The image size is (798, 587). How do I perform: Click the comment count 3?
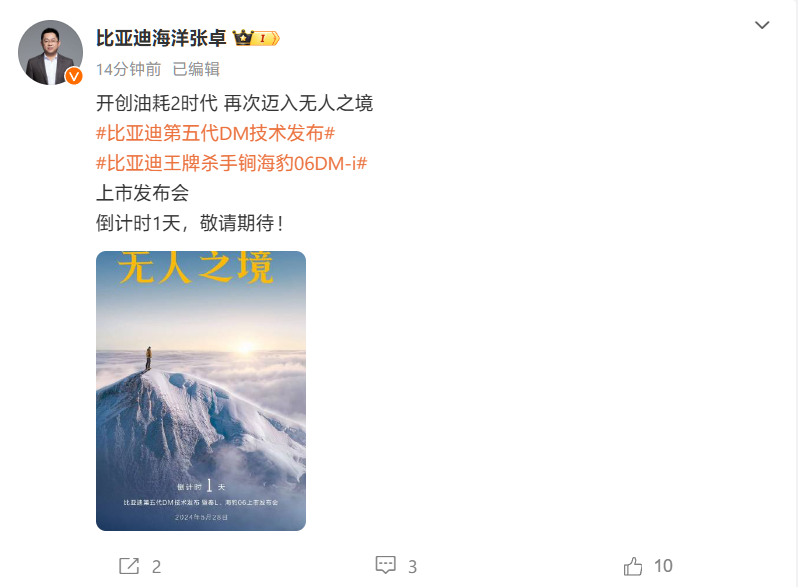pos(412,567)
